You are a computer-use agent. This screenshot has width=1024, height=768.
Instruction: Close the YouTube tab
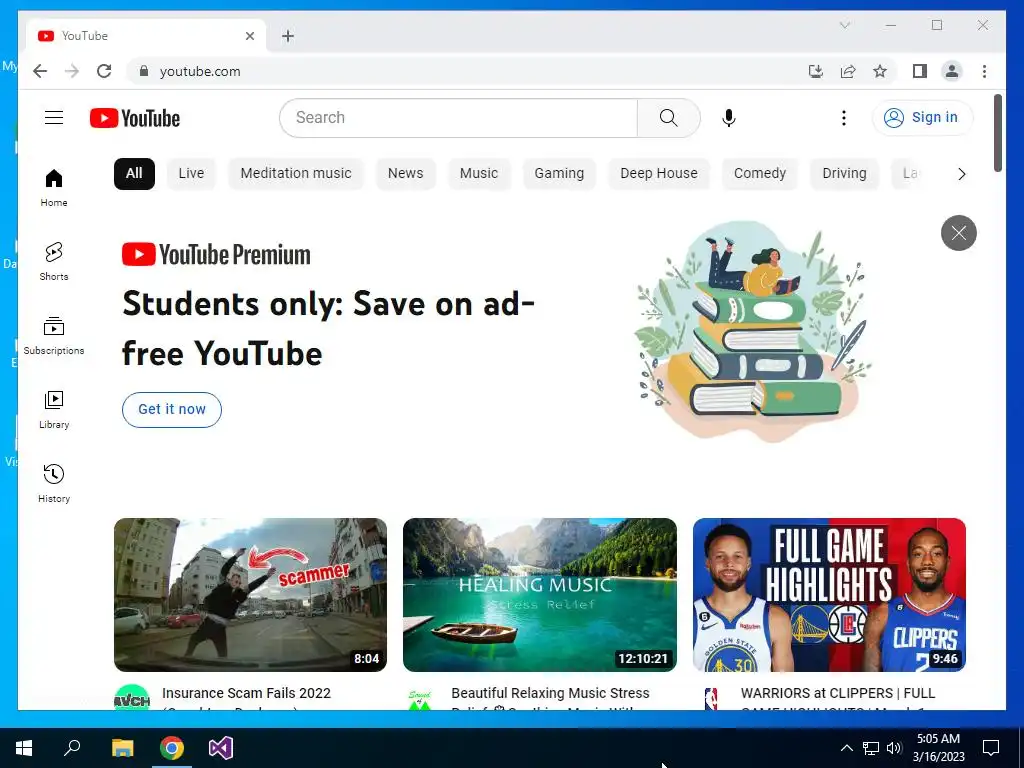click(x=249, y=36)
